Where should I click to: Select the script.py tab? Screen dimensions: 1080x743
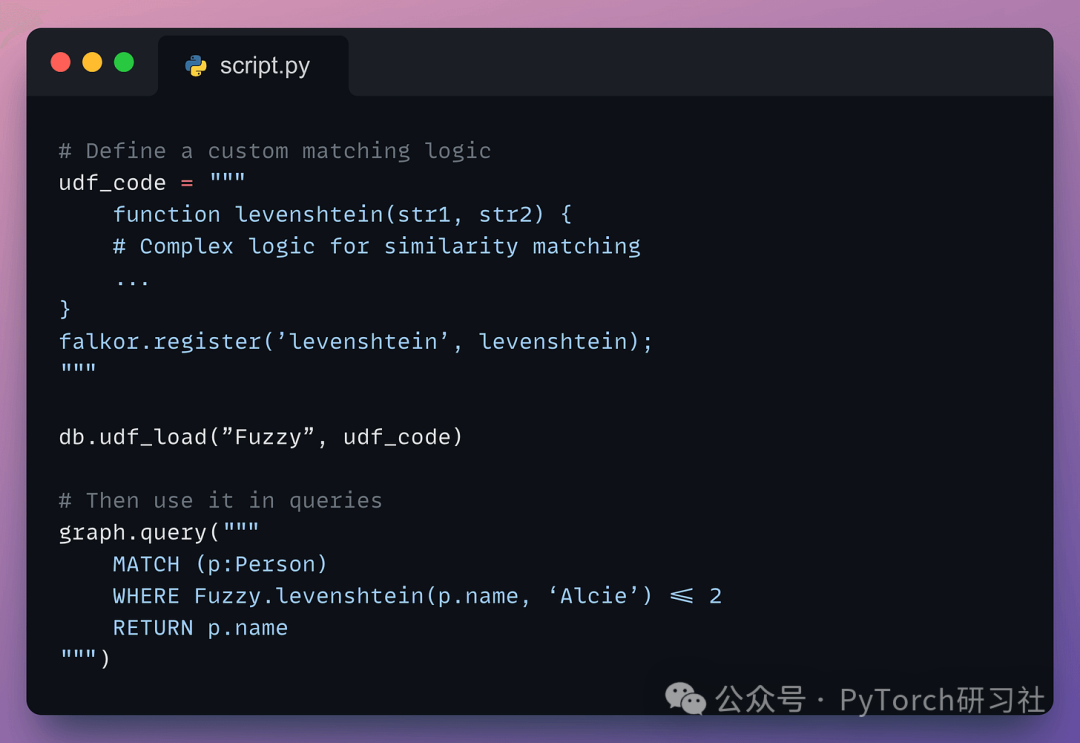[x=253, y=66]
